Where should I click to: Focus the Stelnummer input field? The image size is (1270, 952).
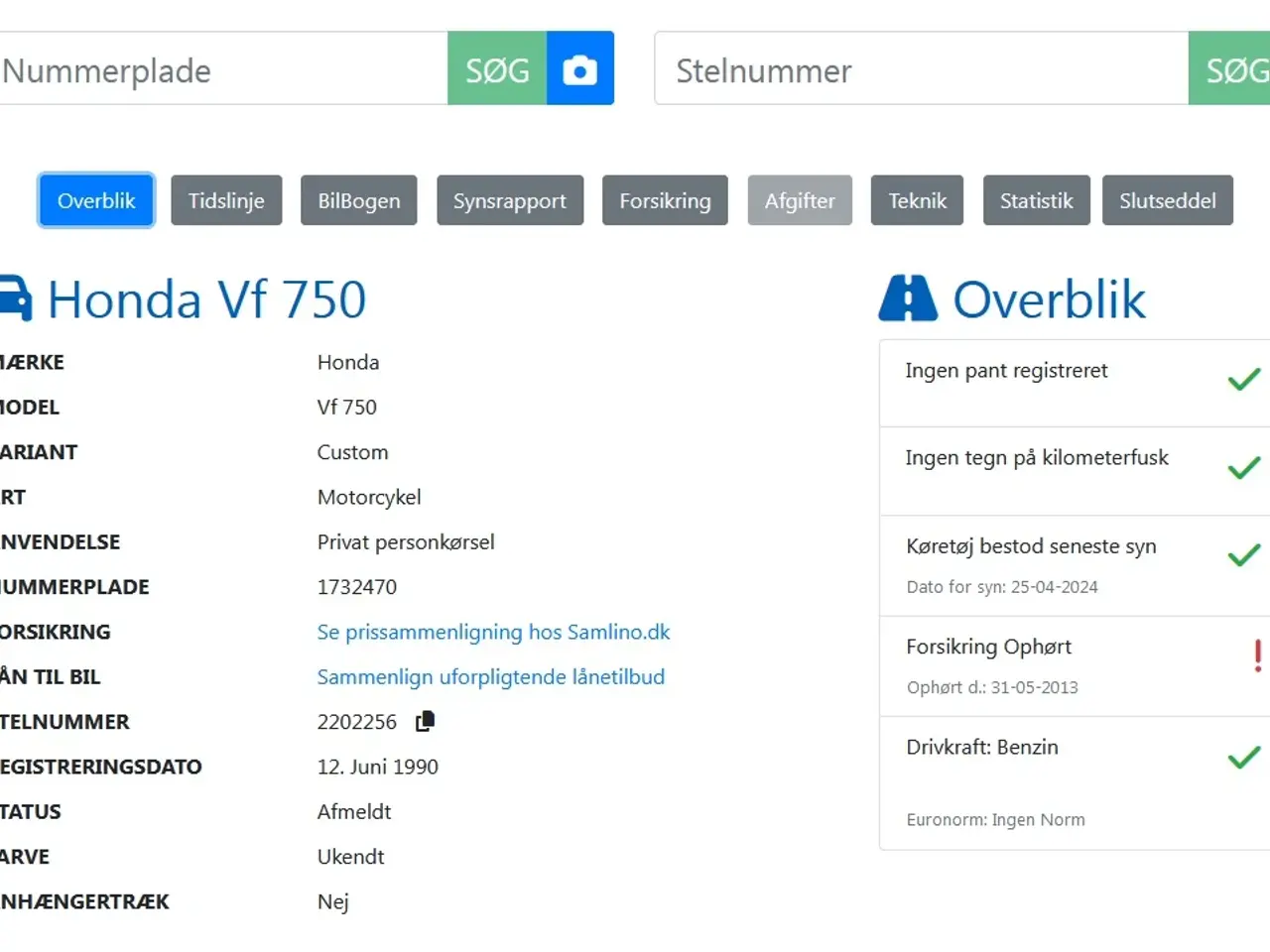(922, 69)
